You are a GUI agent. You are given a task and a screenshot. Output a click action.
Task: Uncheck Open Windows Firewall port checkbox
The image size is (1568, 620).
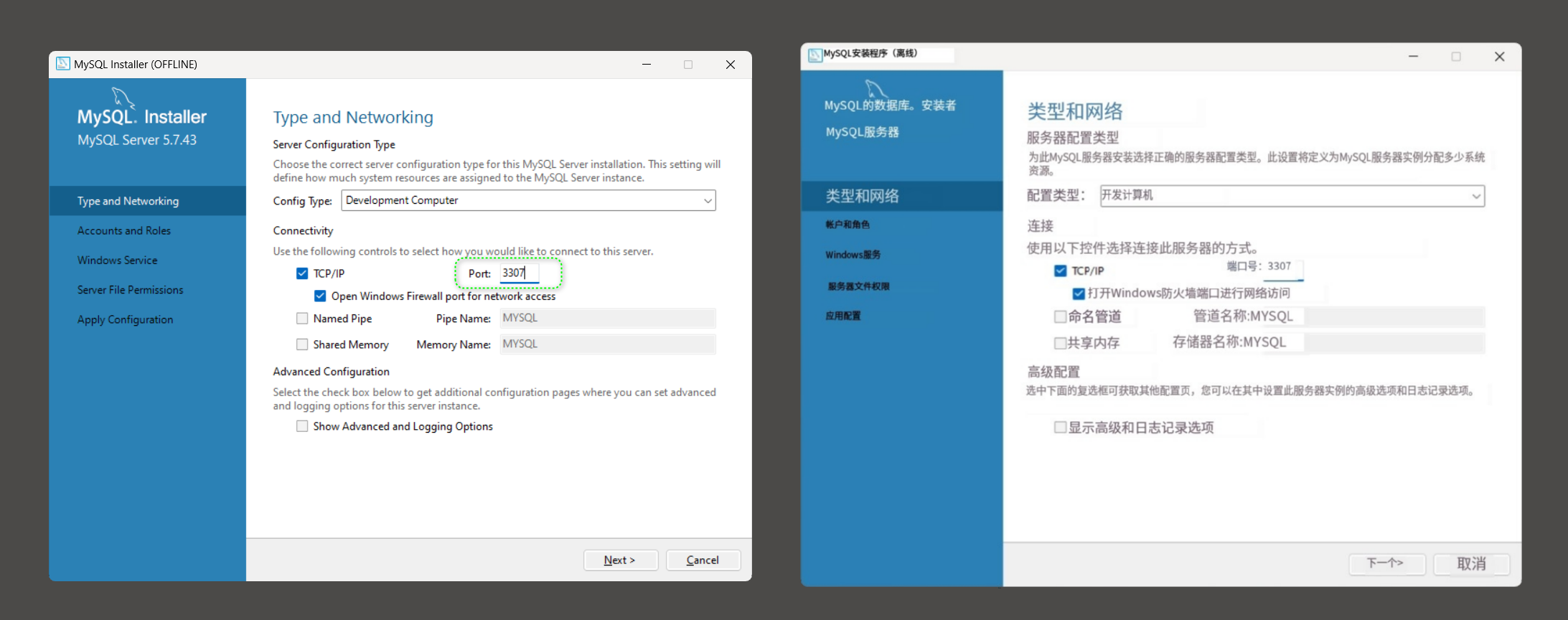click(320, 296)
